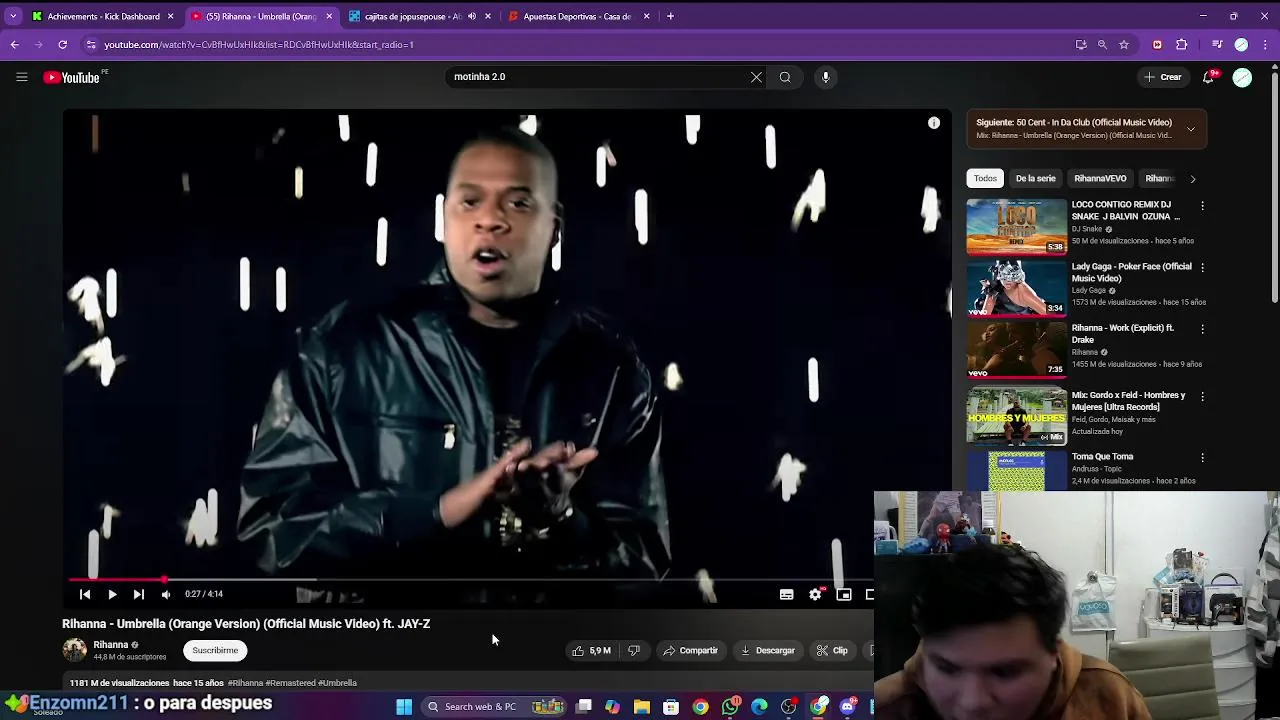Open the browser extensions puzzle icon
Image resolution: width=1280 pixels, height=720 pixels.
click(x=1182, y=45)
